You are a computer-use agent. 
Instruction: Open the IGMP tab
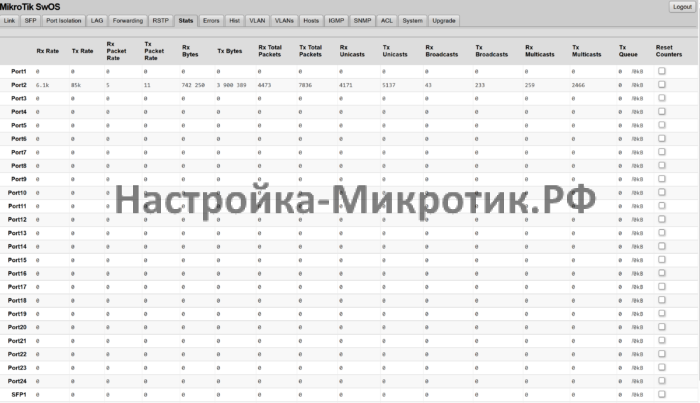336,21
